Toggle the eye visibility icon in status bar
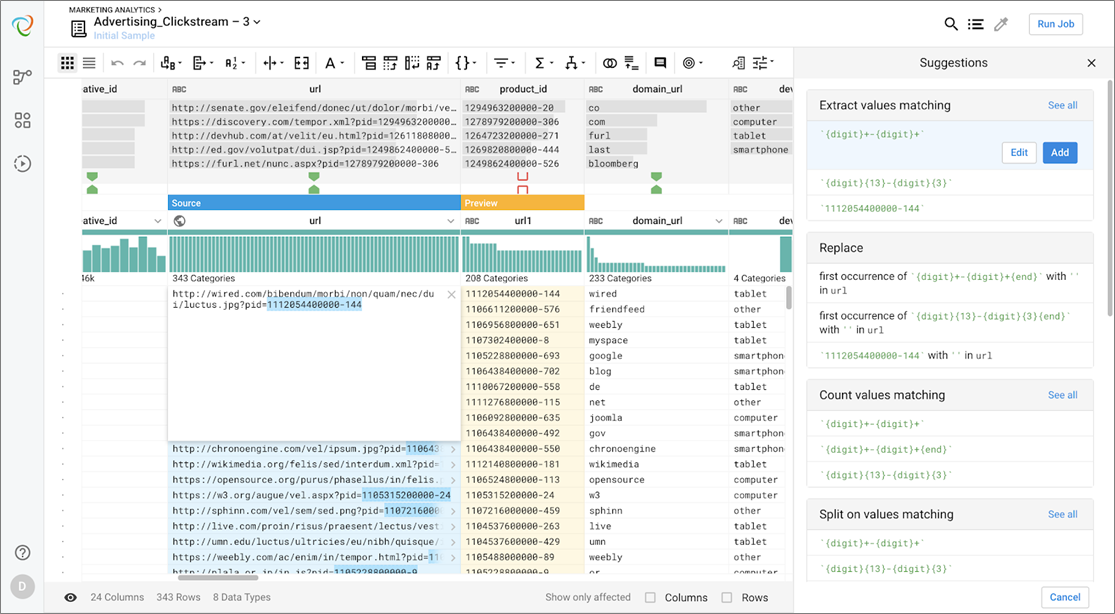 click(70, 598)
